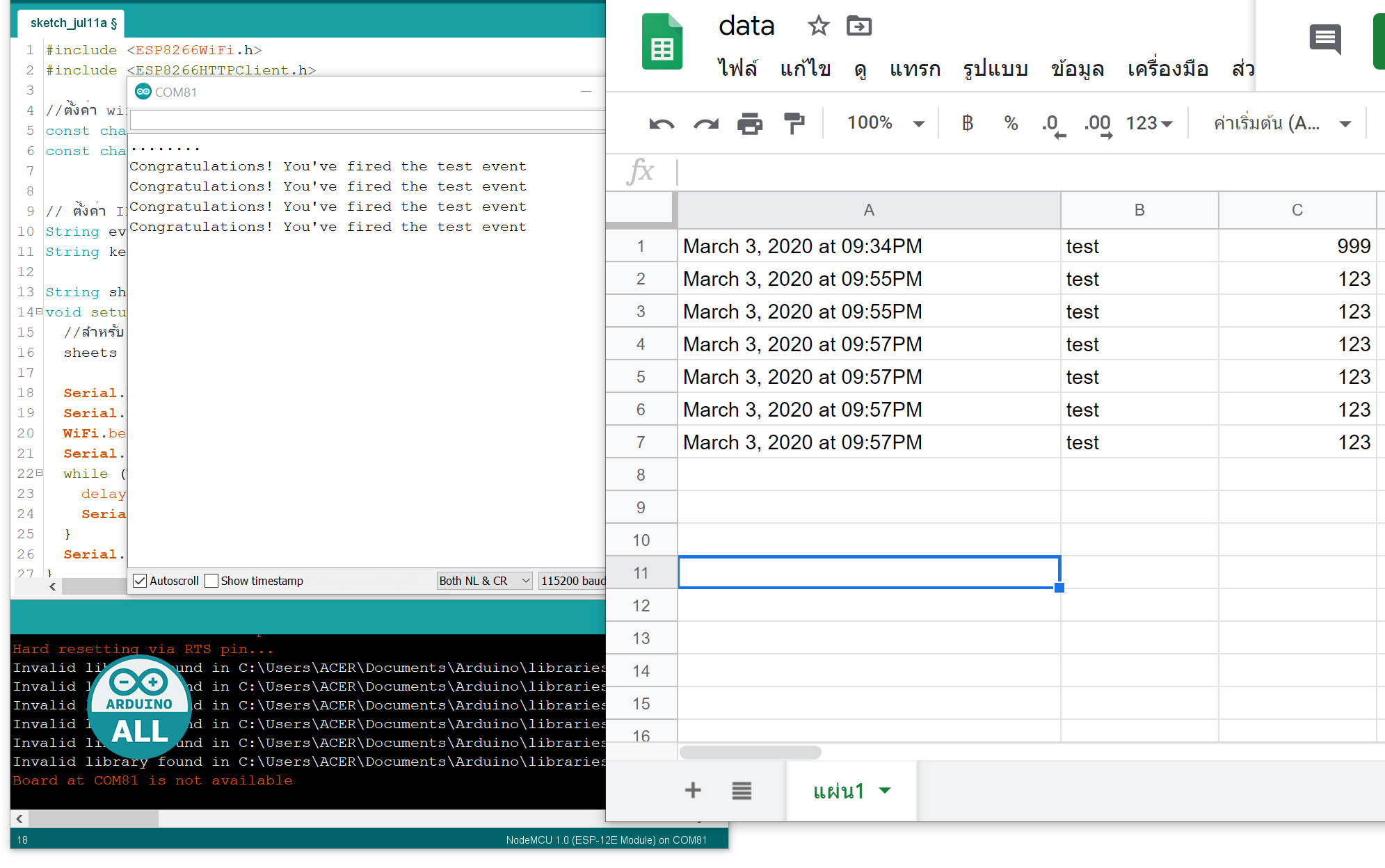Click 'Board at COM81 is not available' message
Viewport: 1385px width, 868px height.
click(x=152, y=780)
